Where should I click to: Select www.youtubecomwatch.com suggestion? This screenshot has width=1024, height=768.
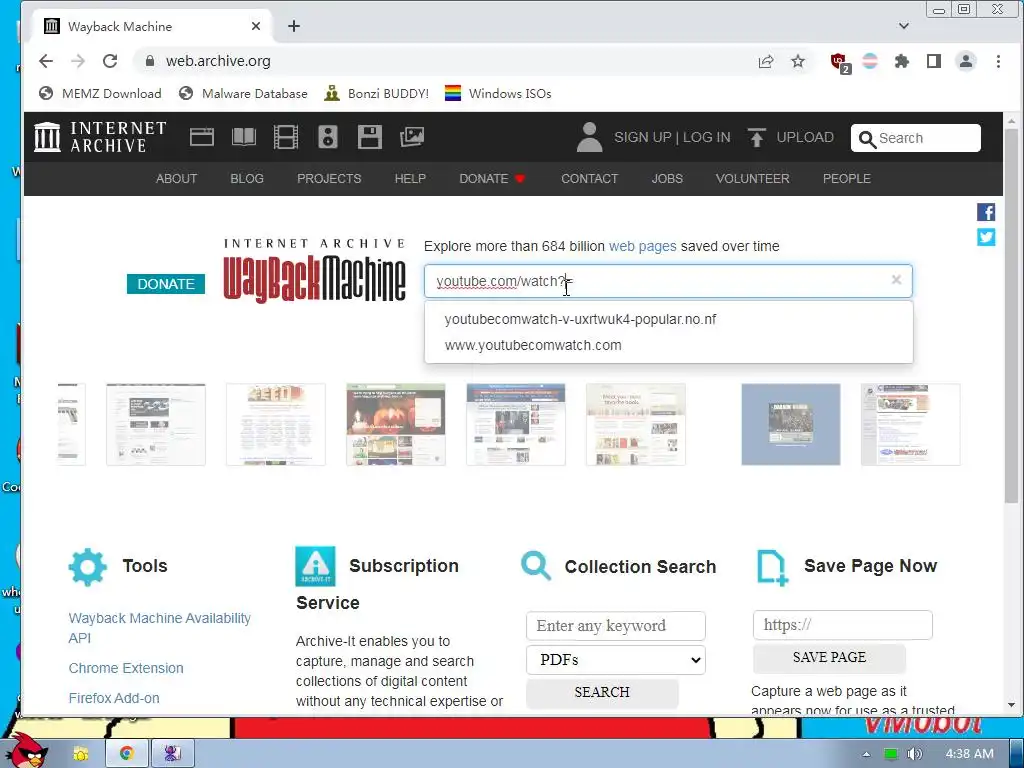tap(669, 345)
